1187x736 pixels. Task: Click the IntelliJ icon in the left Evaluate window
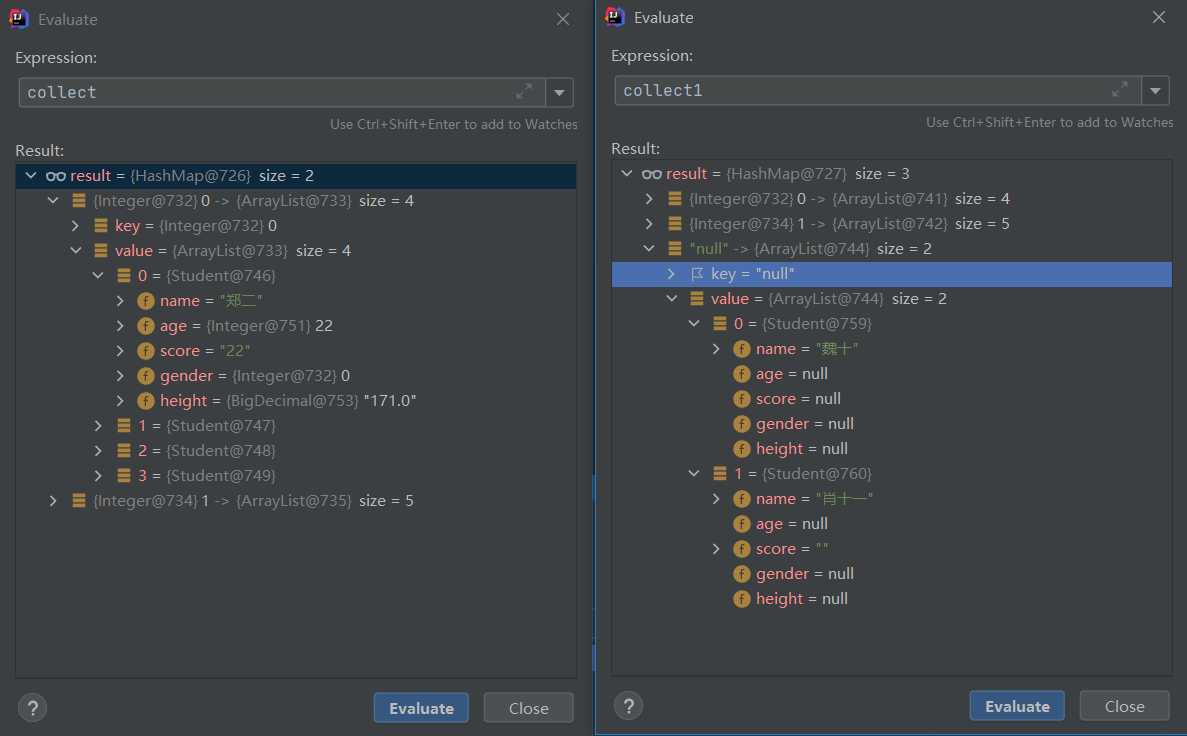18,19
